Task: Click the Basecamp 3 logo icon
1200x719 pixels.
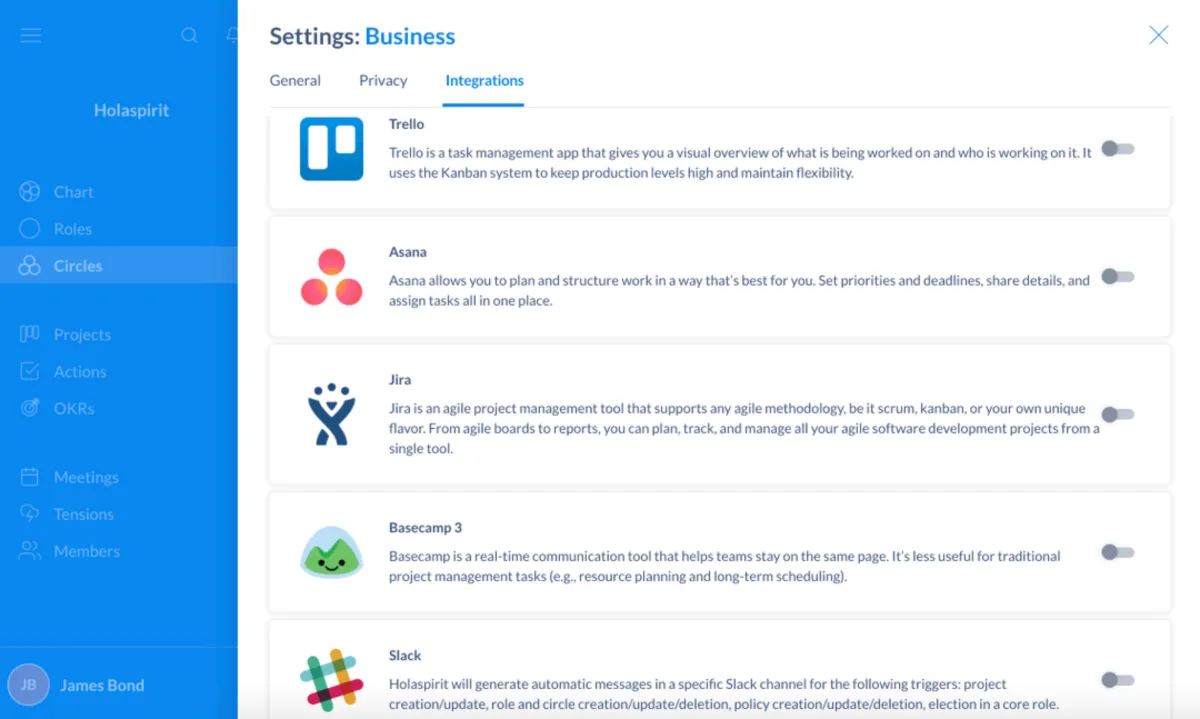Action: click(x=331, y=552)
